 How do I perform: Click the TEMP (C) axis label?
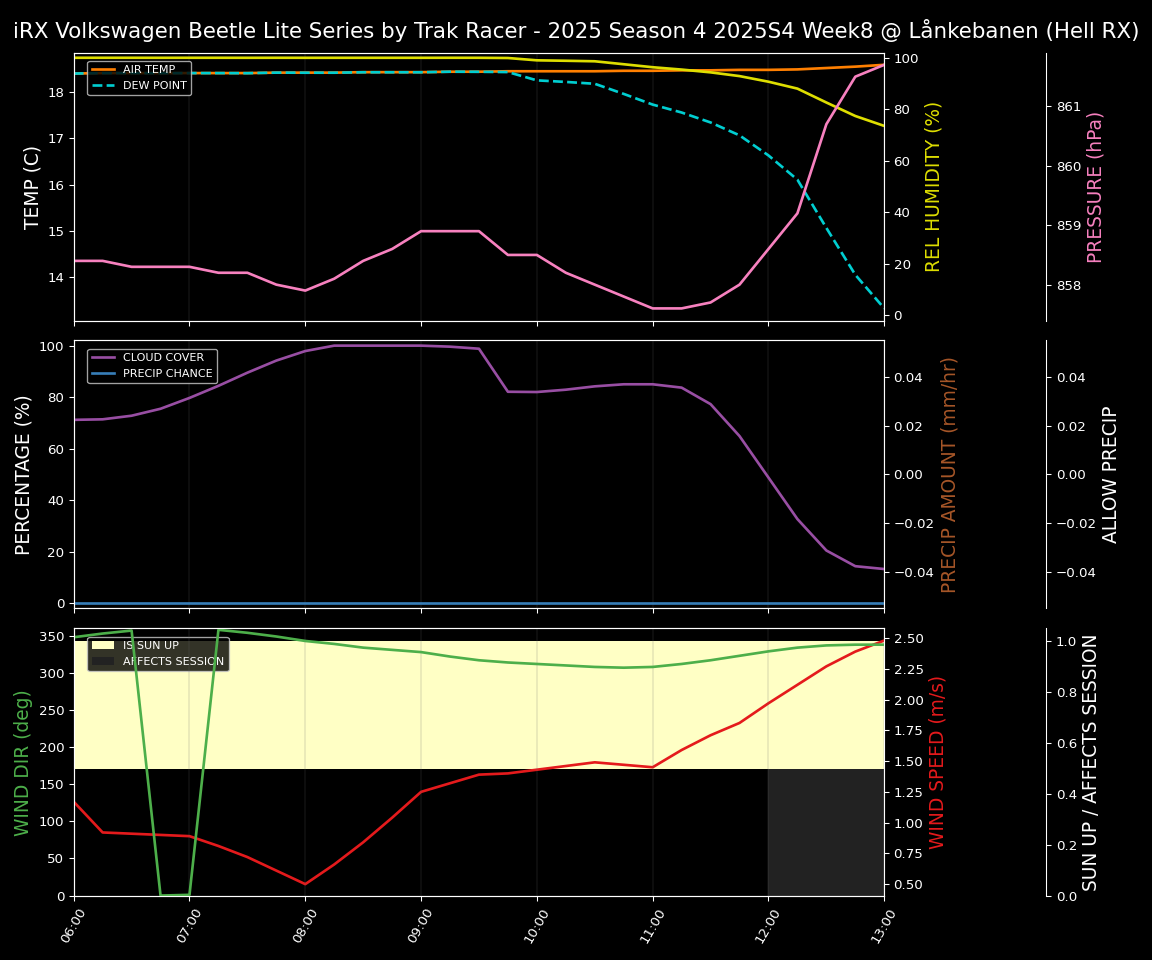tap(33, 187)
